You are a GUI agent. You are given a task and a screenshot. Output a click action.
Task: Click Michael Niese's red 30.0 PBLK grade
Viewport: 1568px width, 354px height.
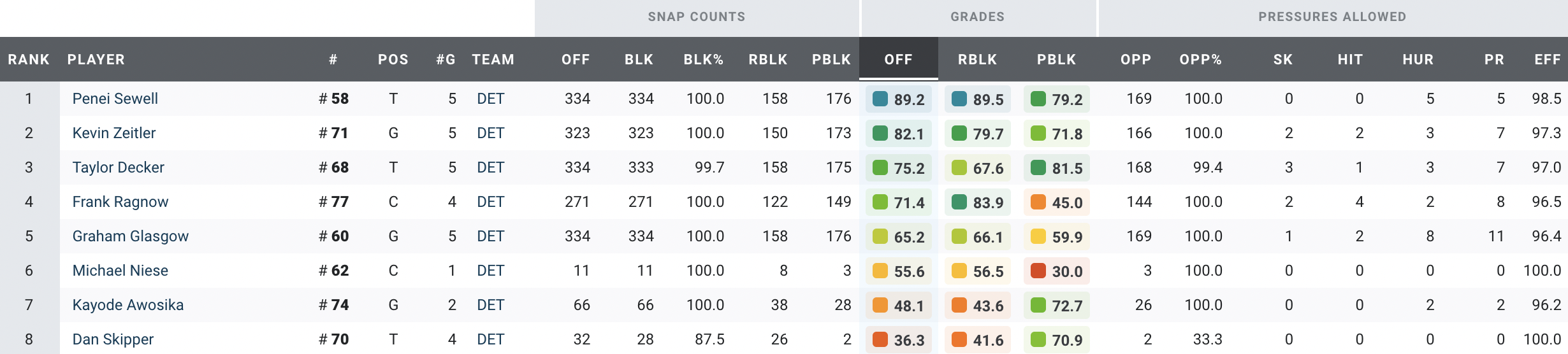coord(1056,271)
